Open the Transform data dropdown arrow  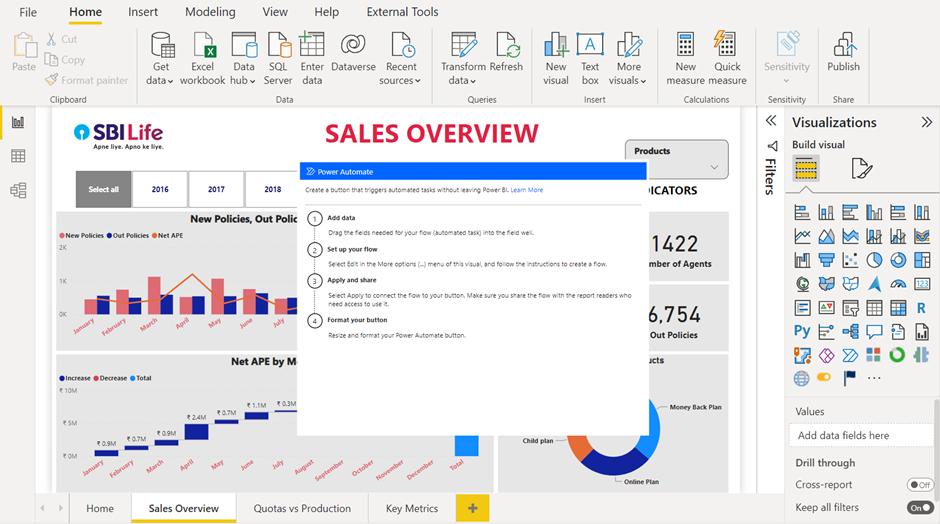tap(473, 81)
